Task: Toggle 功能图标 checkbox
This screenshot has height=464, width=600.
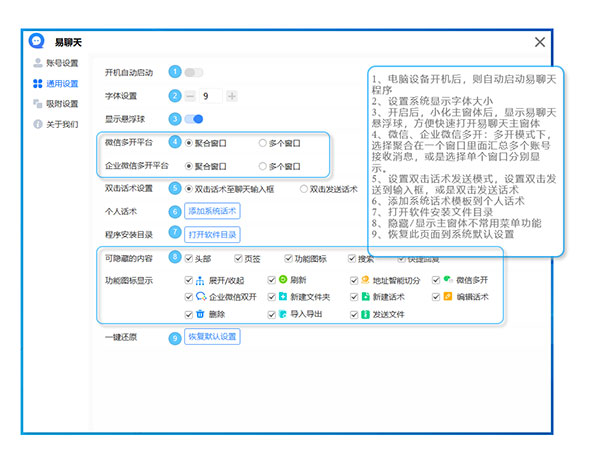Action: pyautogui.click(x=288, y=259)
